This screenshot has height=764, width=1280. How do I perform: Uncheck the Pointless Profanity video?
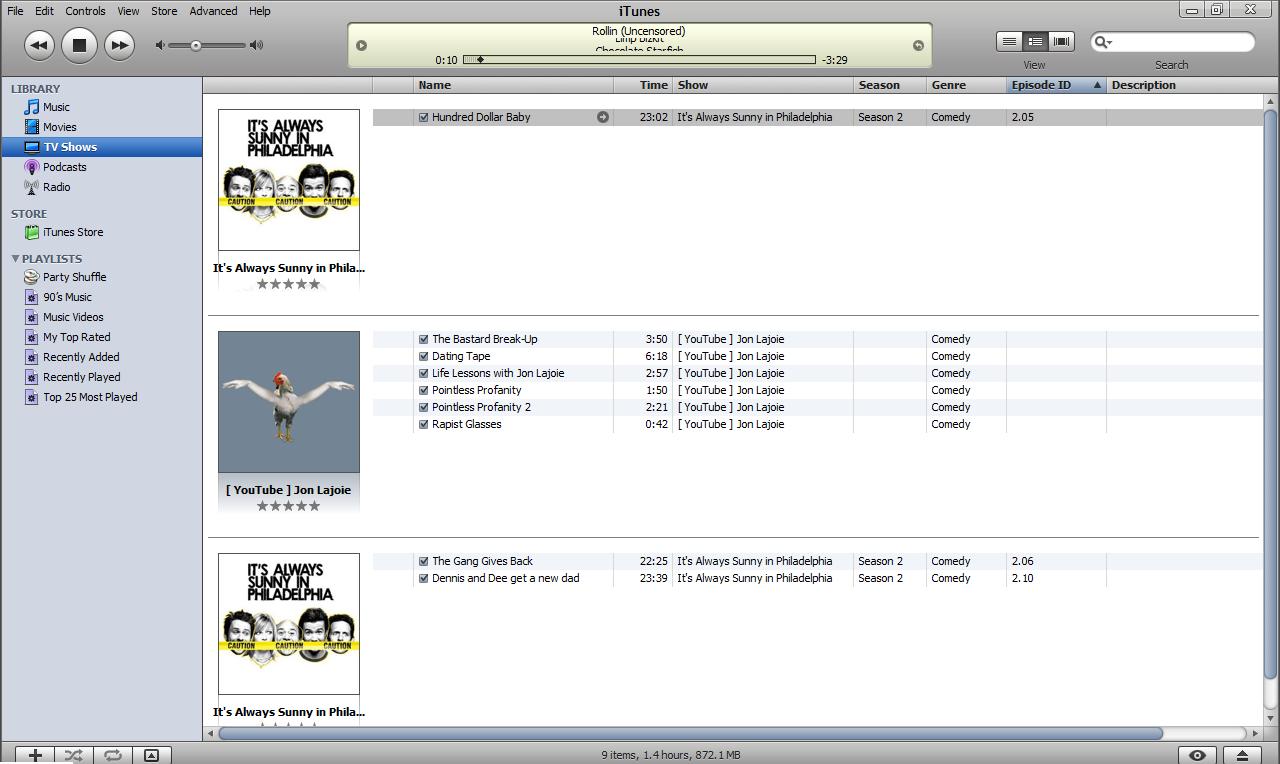coord(423,390)
